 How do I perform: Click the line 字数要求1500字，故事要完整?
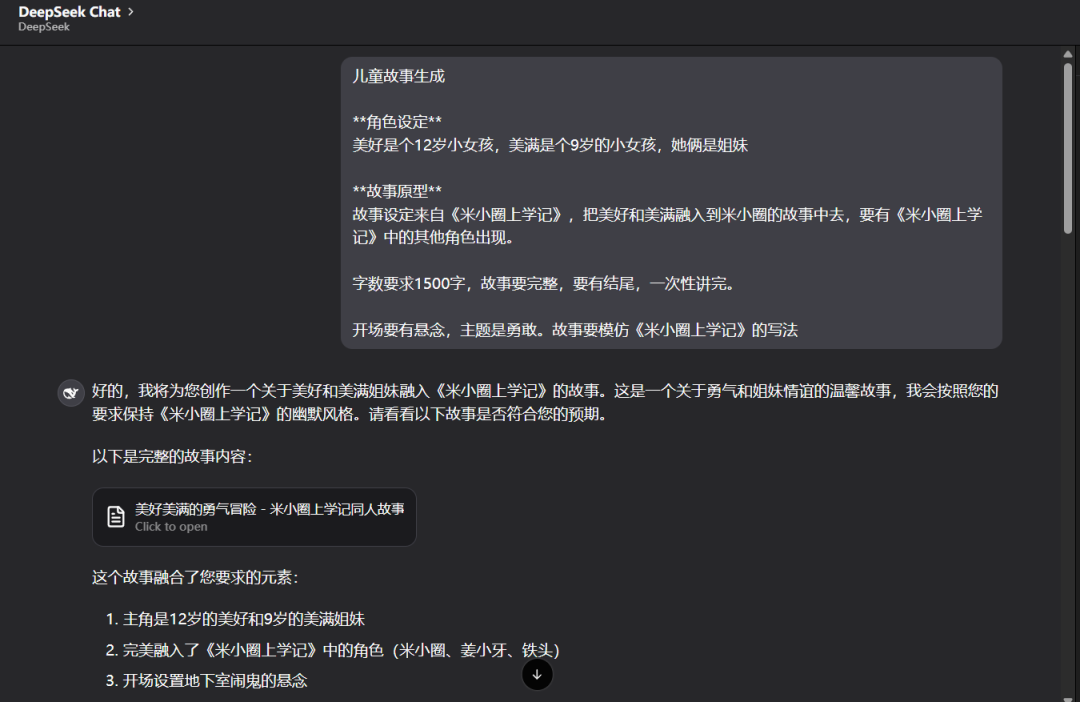click(543, 284)
